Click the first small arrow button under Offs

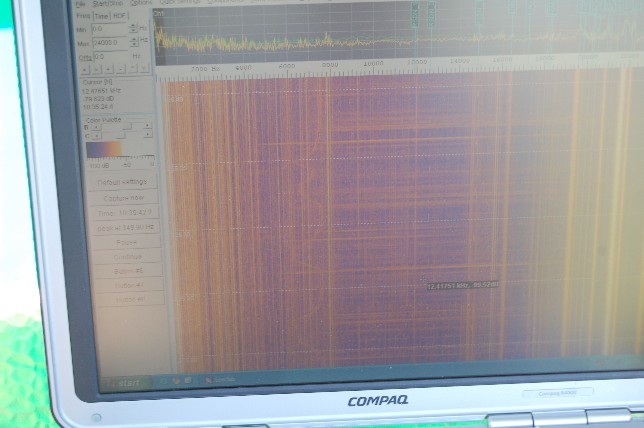[85, 70]
